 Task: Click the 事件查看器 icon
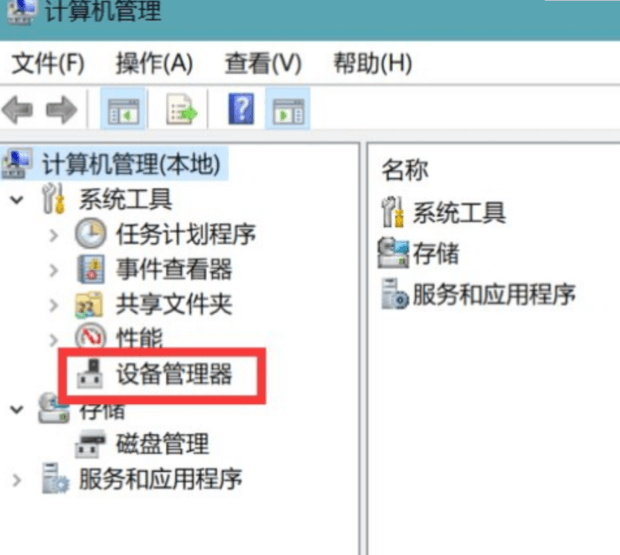click(91, 269)
